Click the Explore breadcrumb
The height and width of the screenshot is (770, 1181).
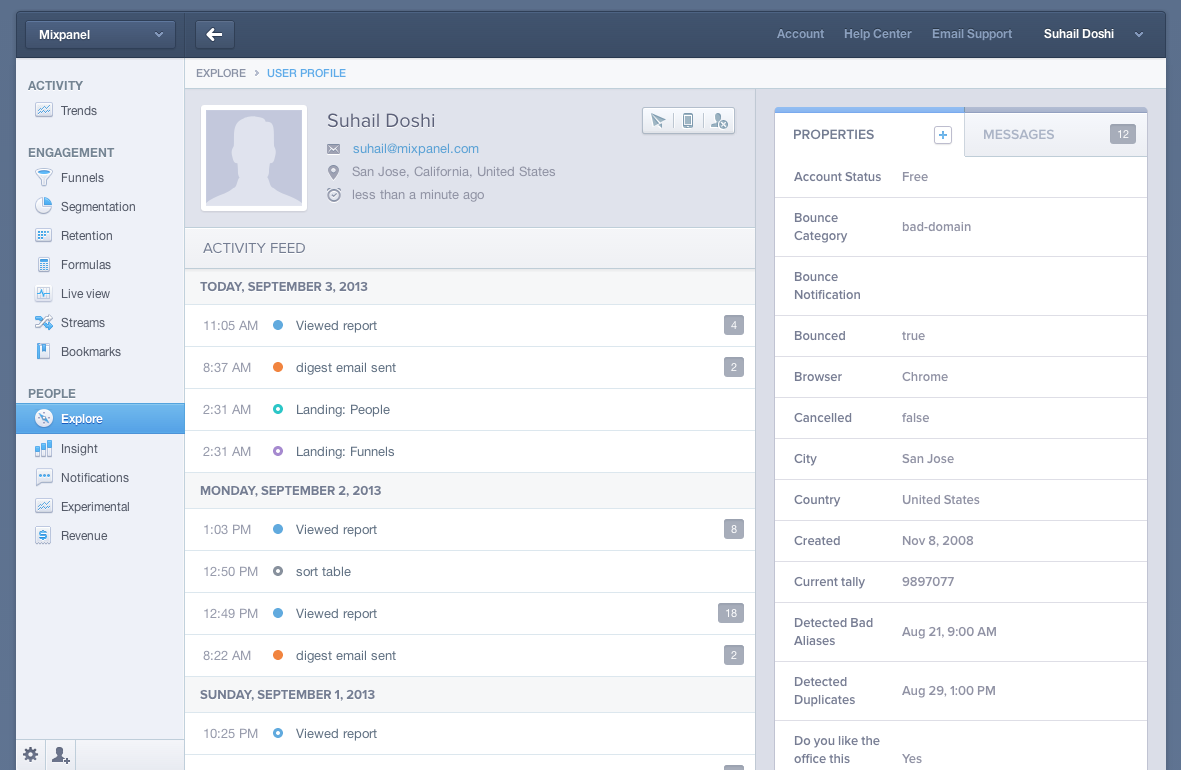coord(220,73)
